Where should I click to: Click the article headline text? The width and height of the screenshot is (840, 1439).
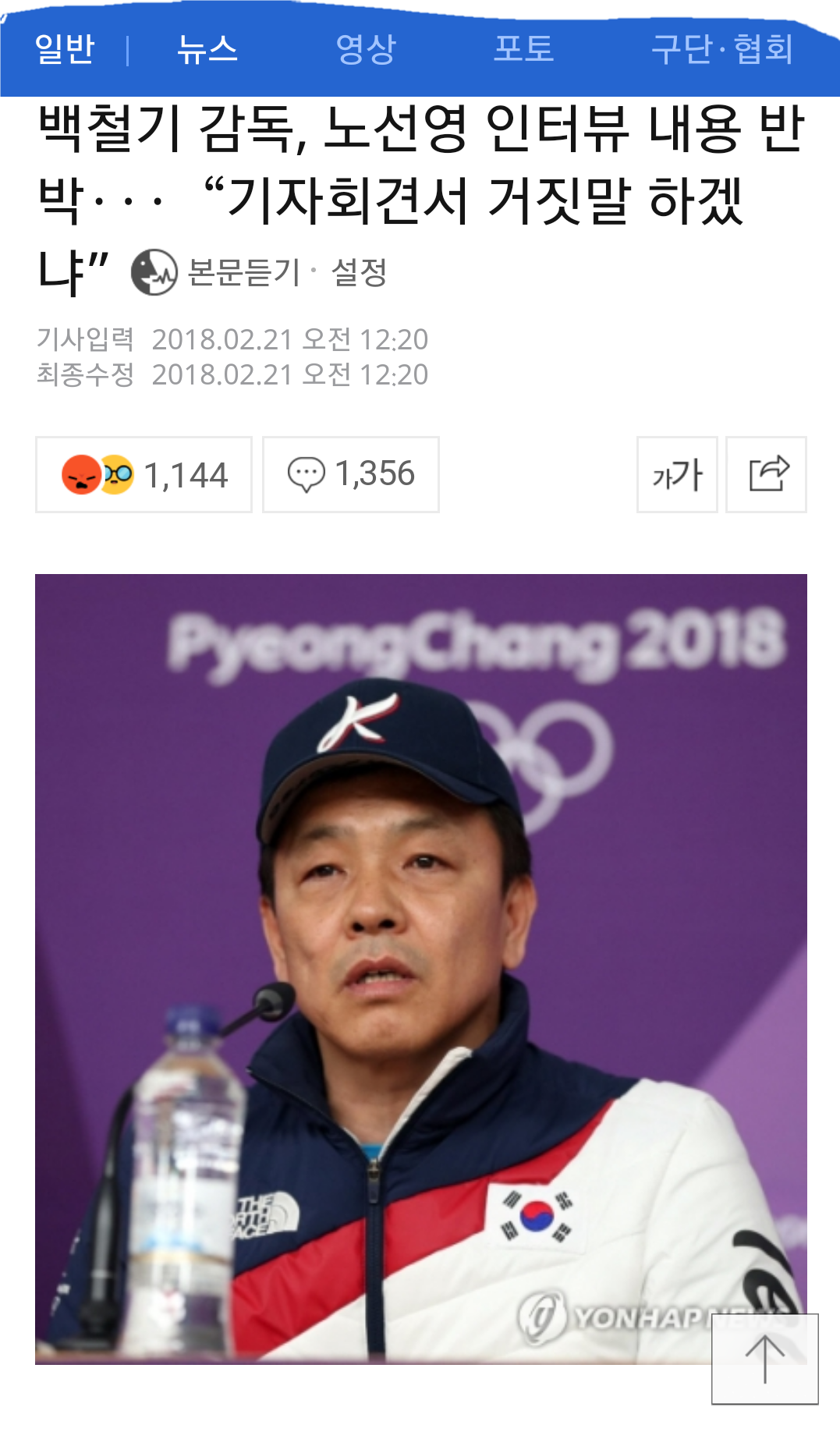[x=421, y=199]
